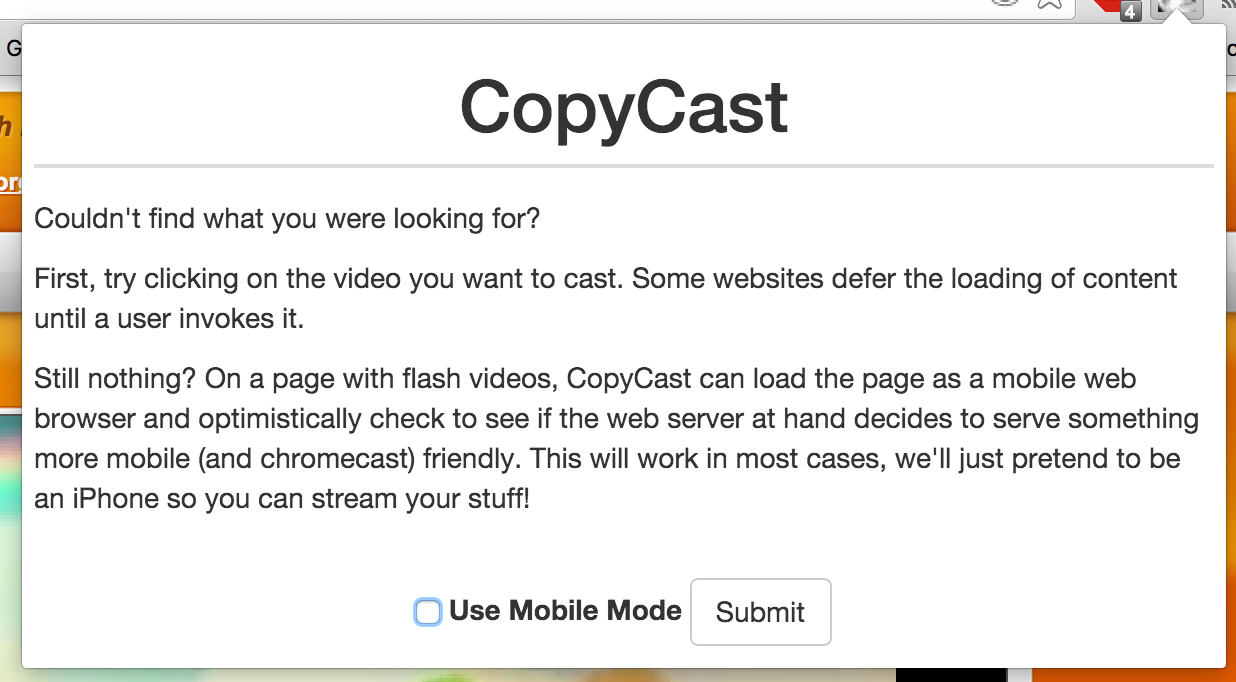Click the red extension icon with badge 4

coord(1119,9)
